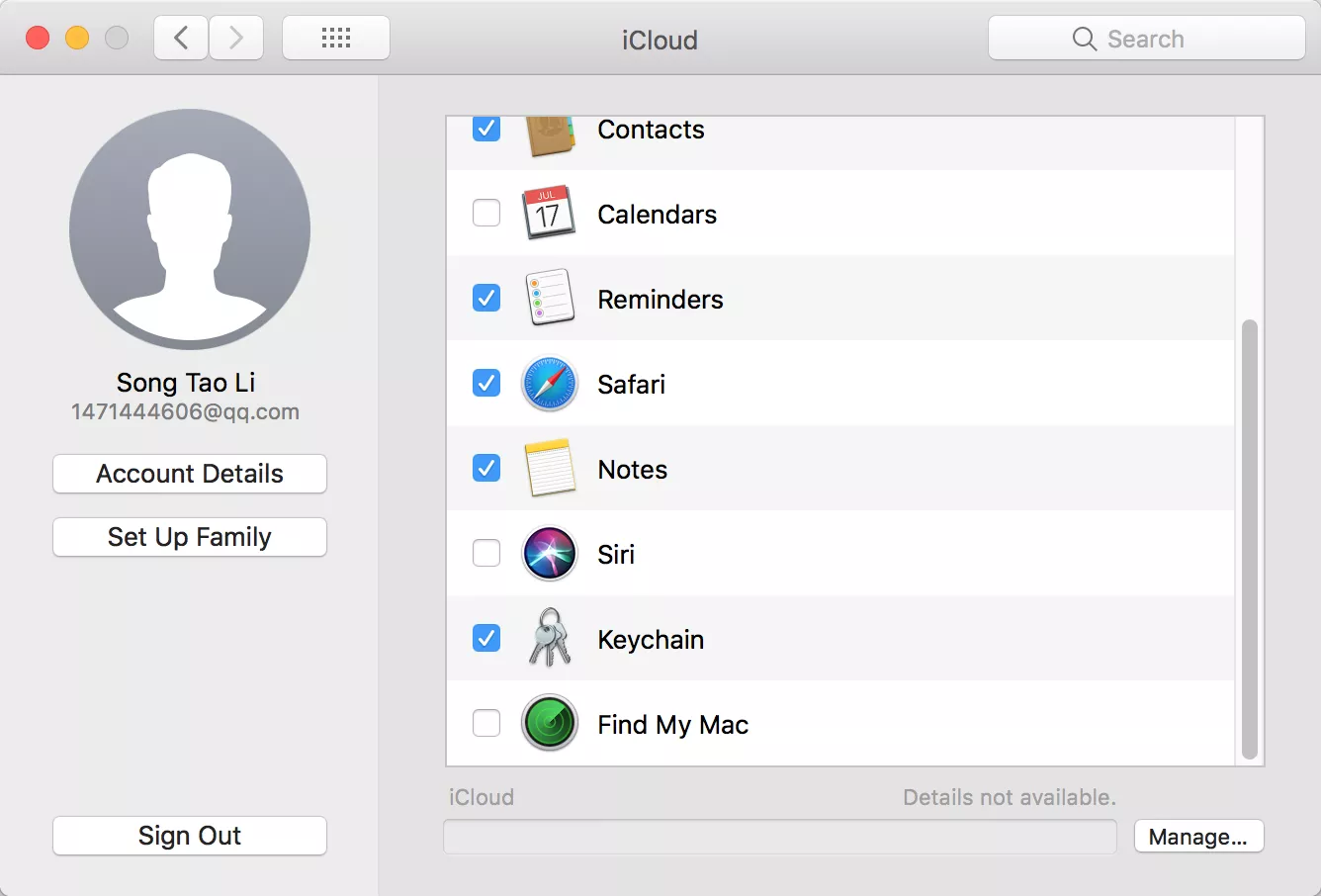Click the Contacts label text
This screenshot has width=1321, height=896.
651,130
